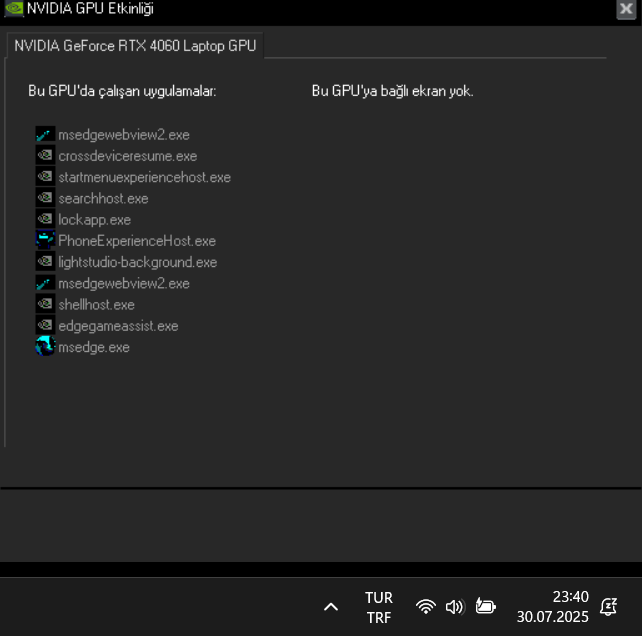Select the crossdeviceresume.exe text
Screen dimensions: 642x636
128,156
